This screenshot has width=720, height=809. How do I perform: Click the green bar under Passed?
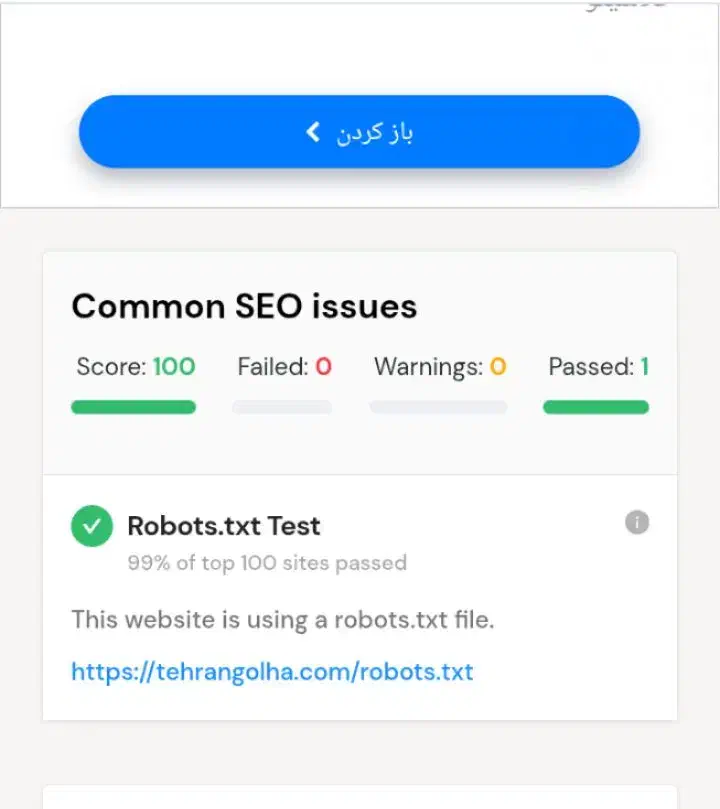(x=596, y=407)
